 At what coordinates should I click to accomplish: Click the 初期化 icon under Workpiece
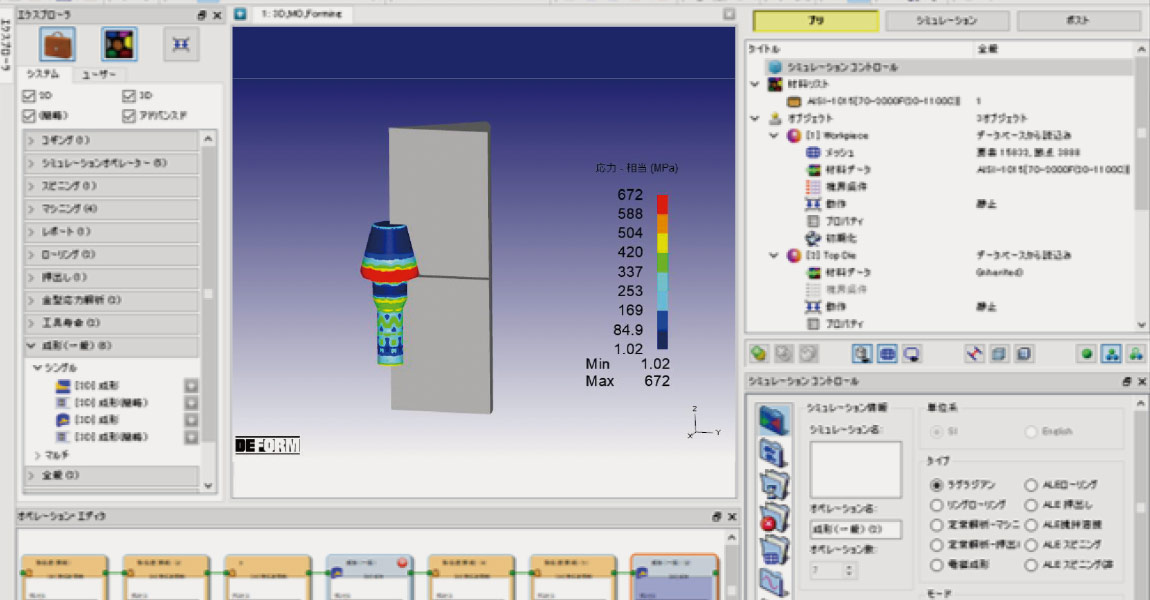pyautogui.click(x=813, y=238)
